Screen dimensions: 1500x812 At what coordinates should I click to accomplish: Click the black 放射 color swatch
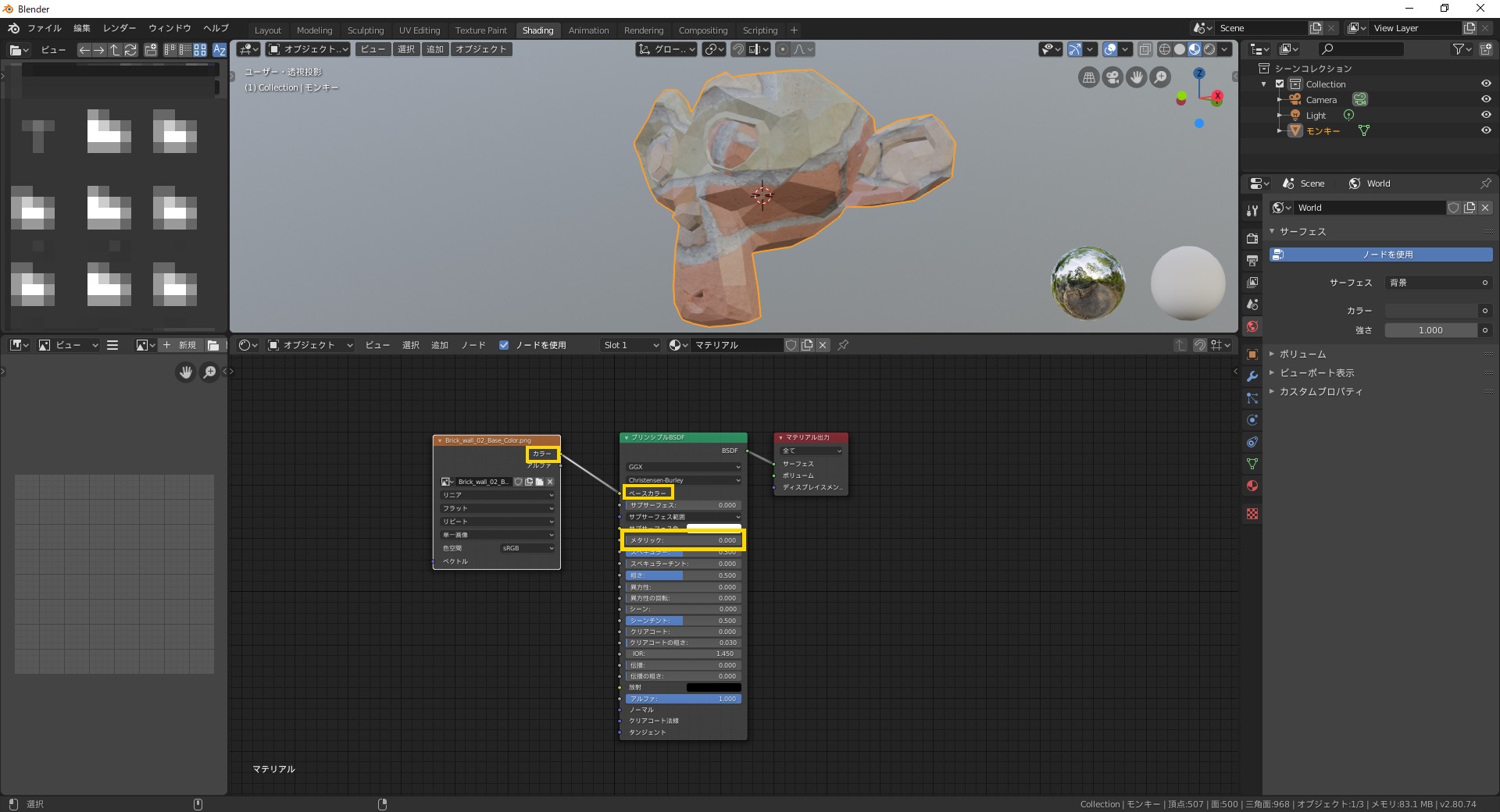[x=714, y=687]
